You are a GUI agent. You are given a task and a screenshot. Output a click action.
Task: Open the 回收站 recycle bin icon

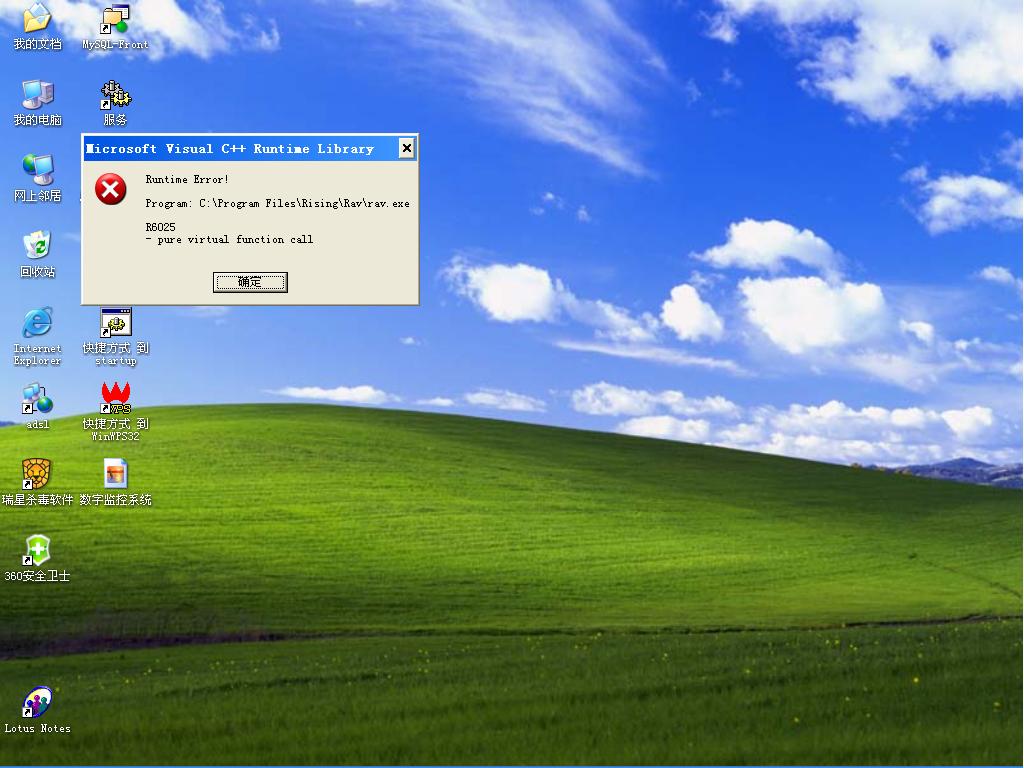coord(37,246)
